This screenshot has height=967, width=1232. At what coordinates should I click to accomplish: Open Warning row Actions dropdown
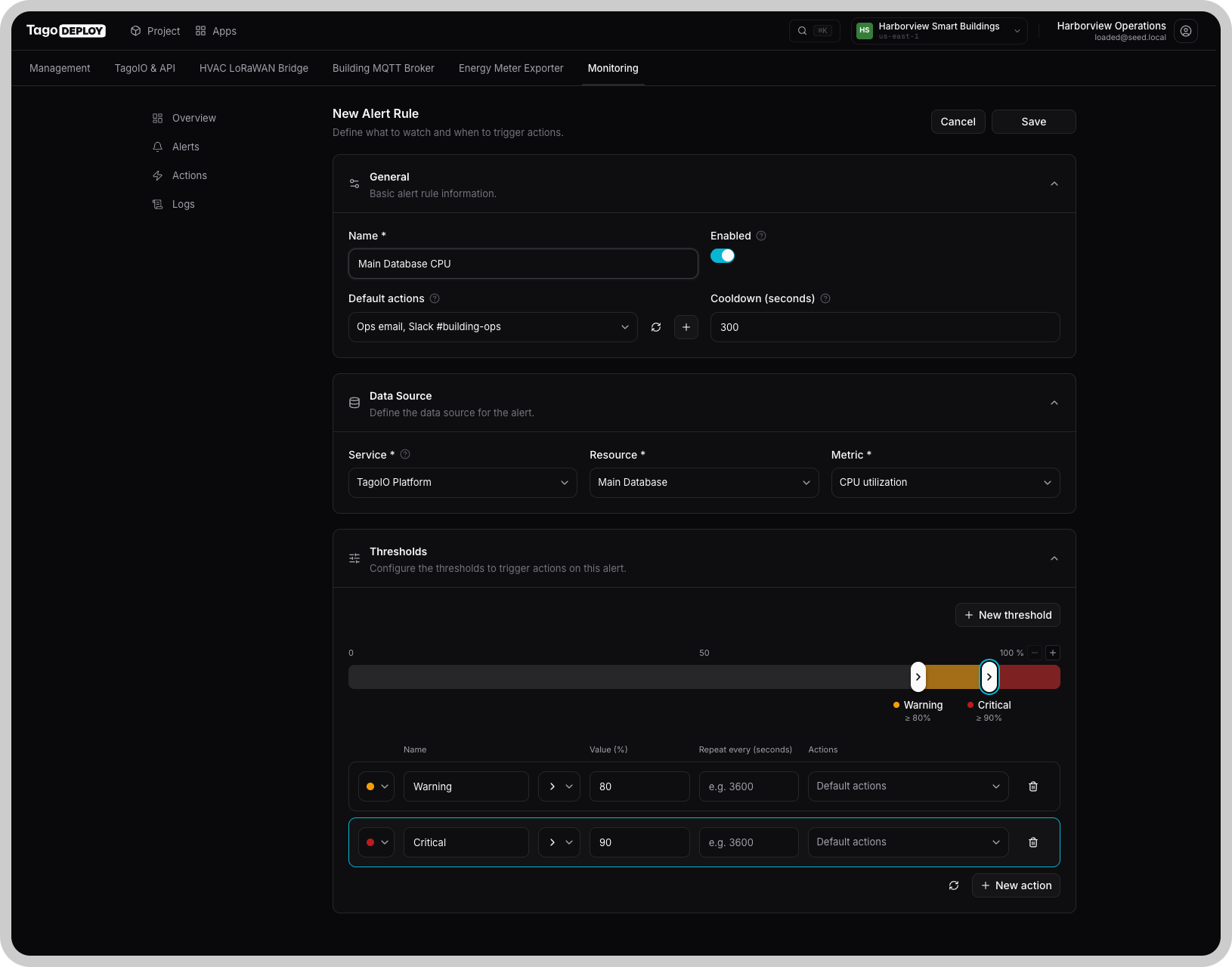(x=909, y=786)
